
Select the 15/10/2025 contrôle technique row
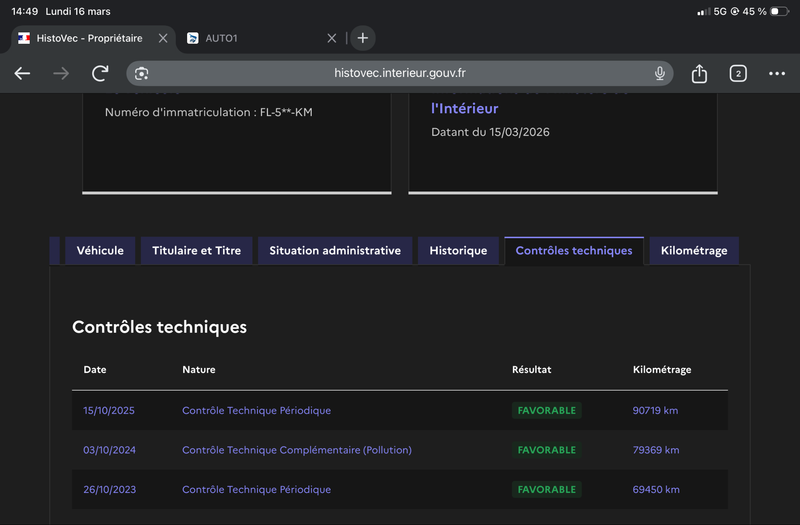pos(256,410)
